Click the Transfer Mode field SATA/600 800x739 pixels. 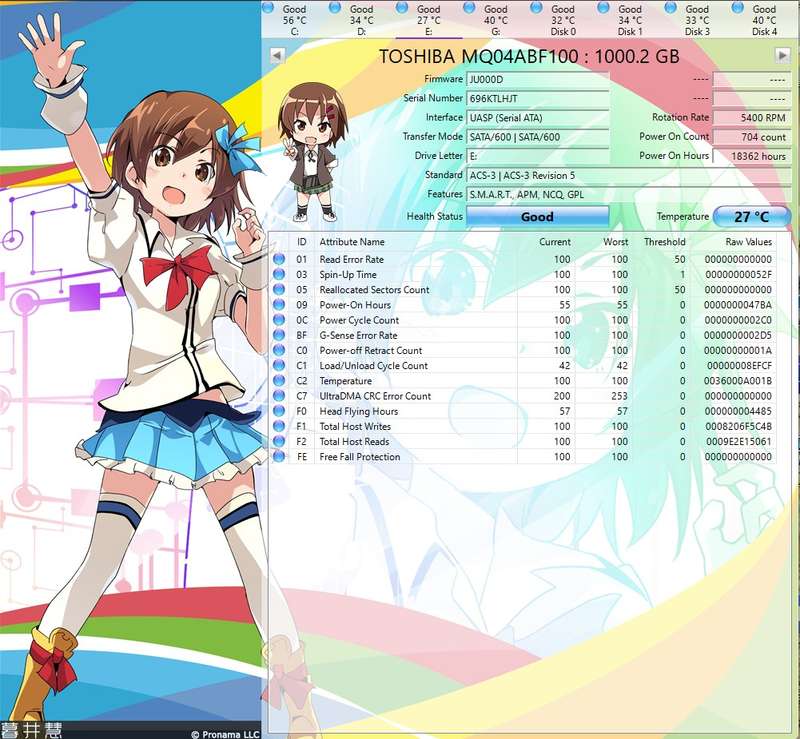click(538, 137)
